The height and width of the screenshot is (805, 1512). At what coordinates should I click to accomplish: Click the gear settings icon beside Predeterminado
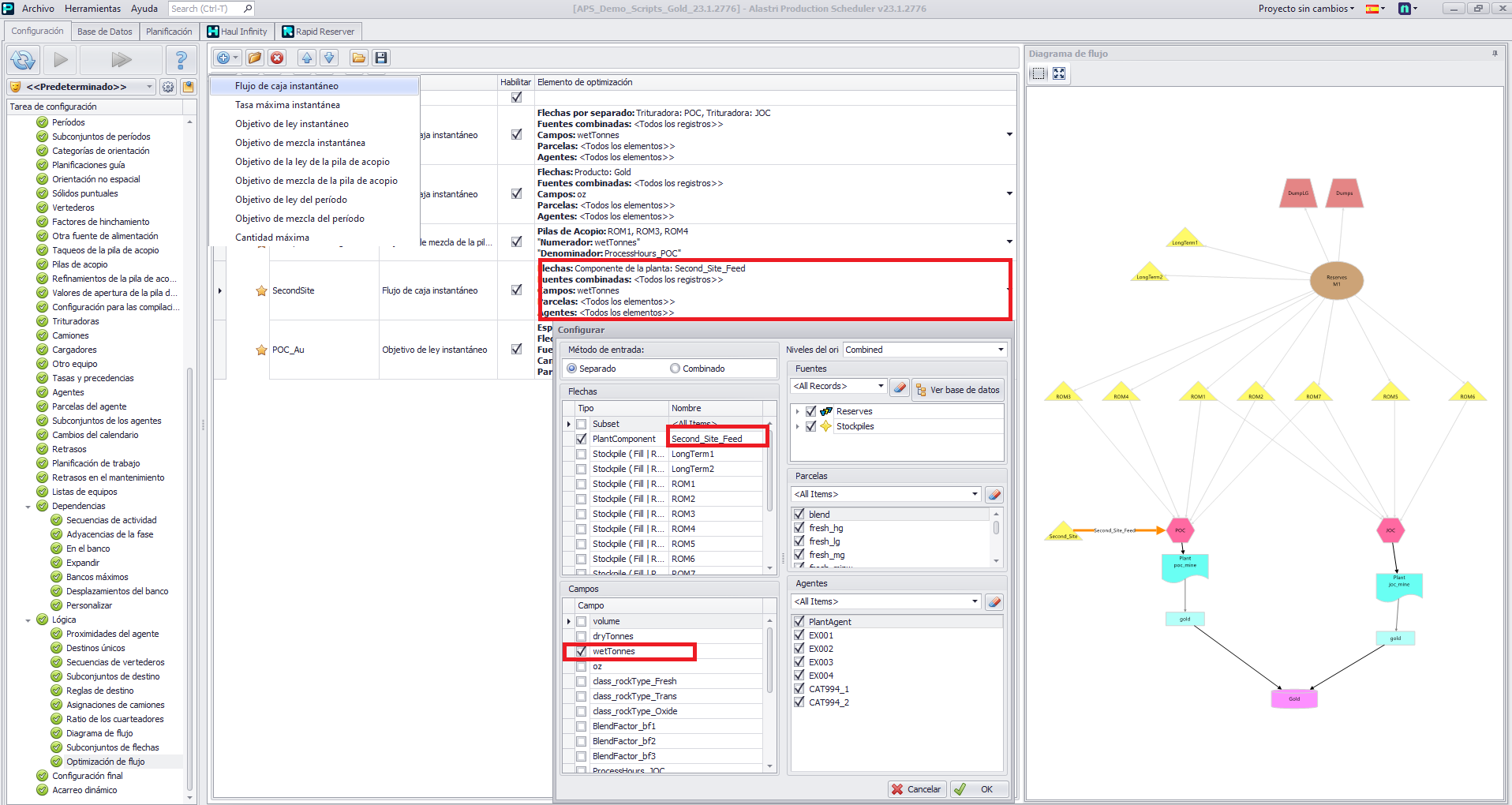[x=168, y=87]
